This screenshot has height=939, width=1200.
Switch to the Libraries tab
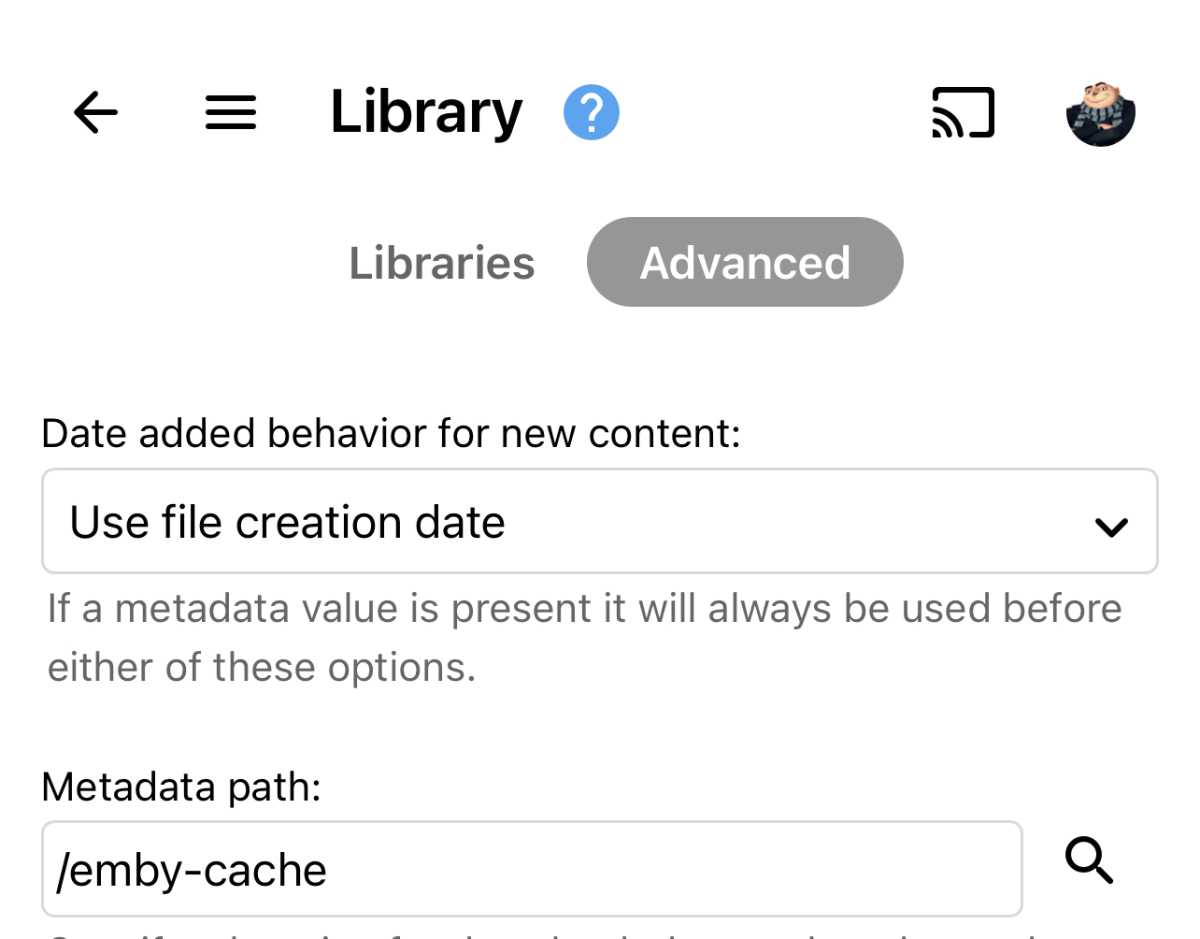point(442,263)
